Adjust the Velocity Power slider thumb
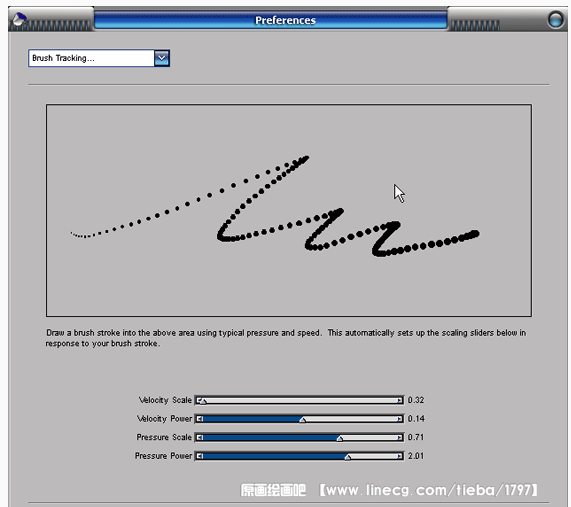 coord(303,420)
